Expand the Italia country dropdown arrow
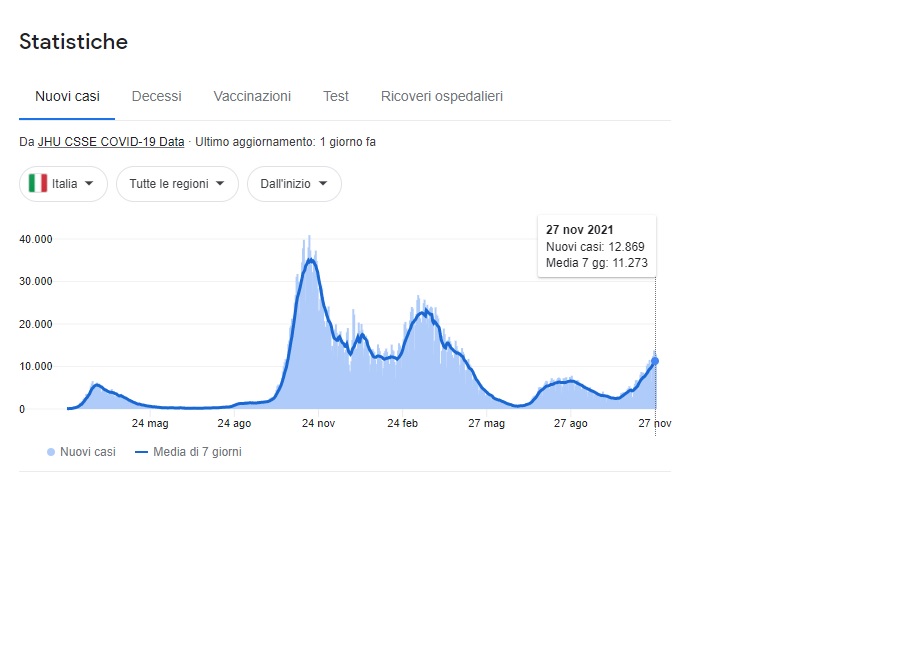The height and width of the screenshot is (669, 916). point(89,183)
